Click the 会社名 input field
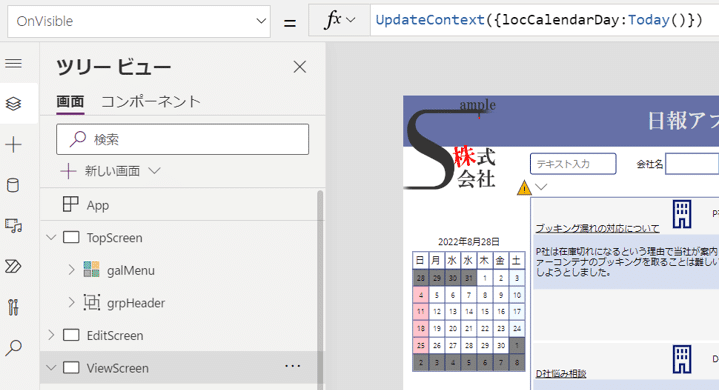The width and height of the screenshot is (719, 390). pyautogui.click(x=692, y=164)
